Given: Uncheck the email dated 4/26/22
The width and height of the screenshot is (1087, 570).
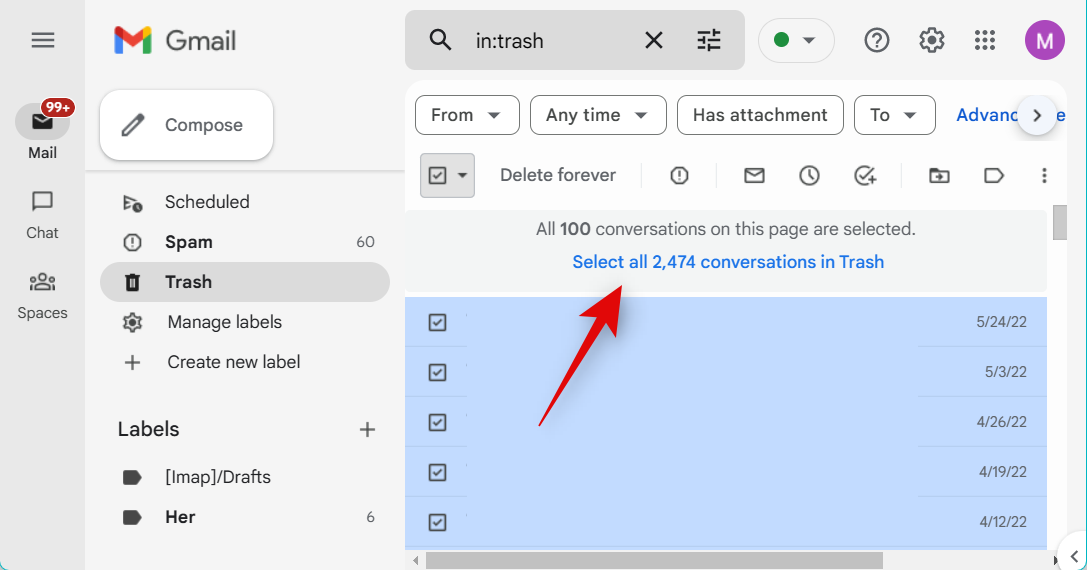Looking at the screenshot, I should 437,422.
